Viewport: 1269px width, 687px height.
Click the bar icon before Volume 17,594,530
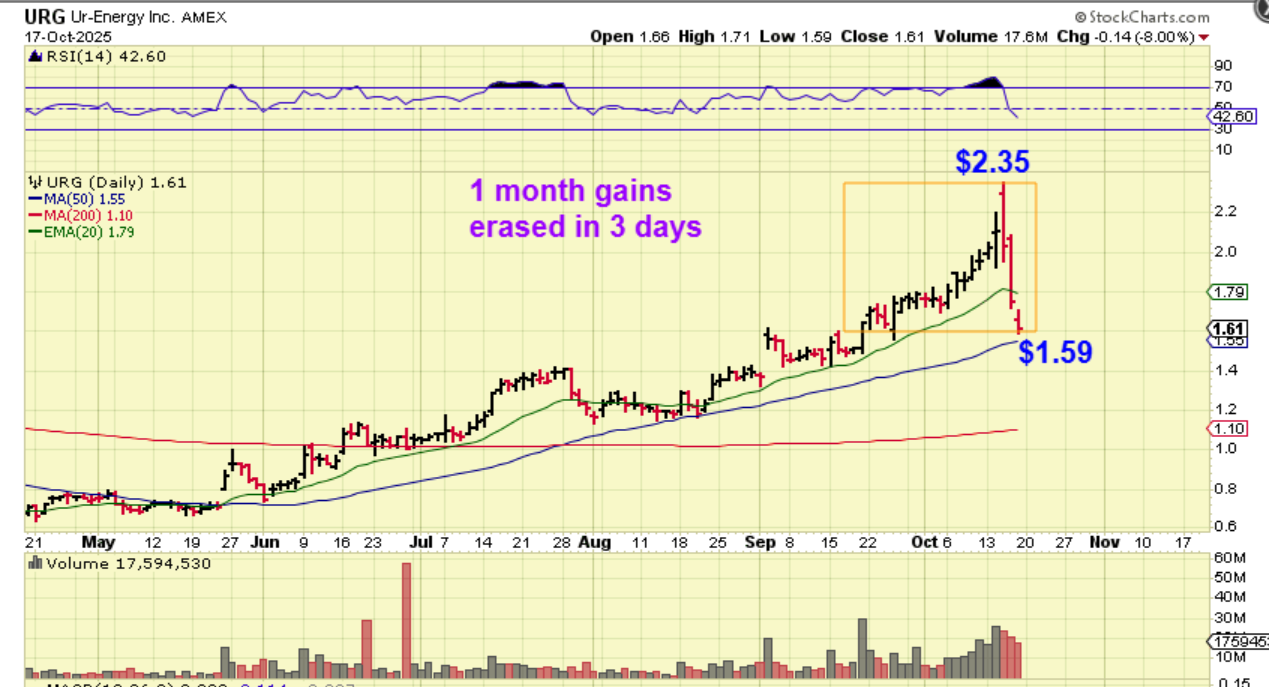34,562
